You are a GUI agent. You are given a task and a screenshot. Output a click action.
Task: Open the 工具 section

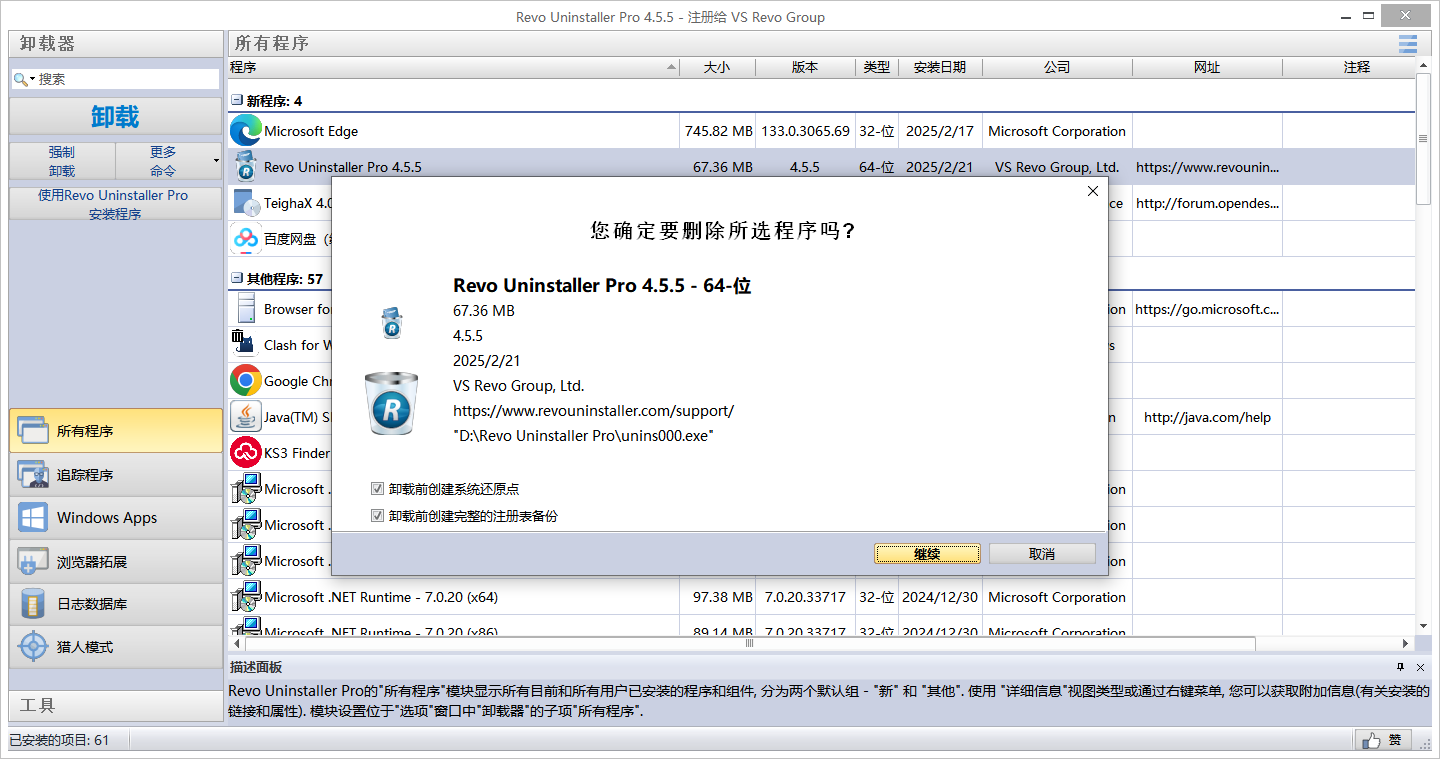[x=116, y=705]
